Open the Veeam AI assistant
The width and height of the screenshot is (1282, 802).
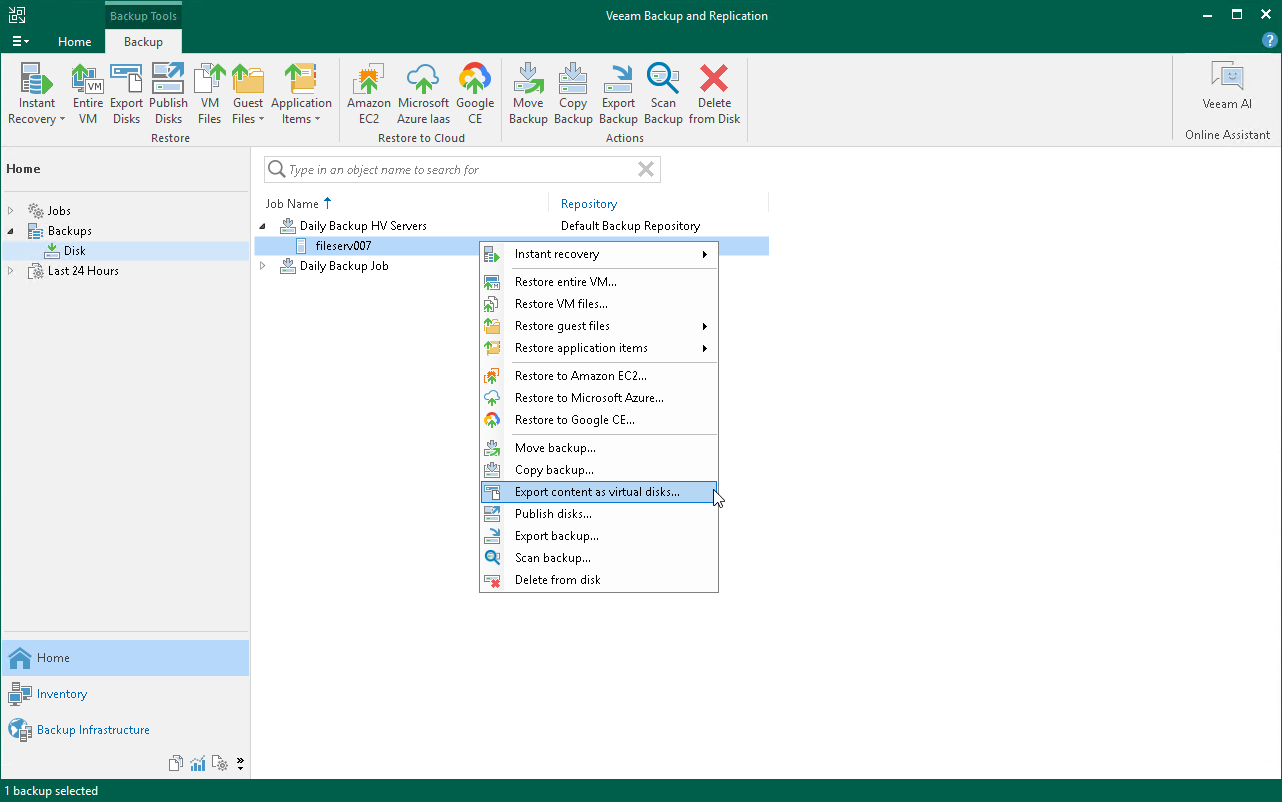(x=1227, y=86)
